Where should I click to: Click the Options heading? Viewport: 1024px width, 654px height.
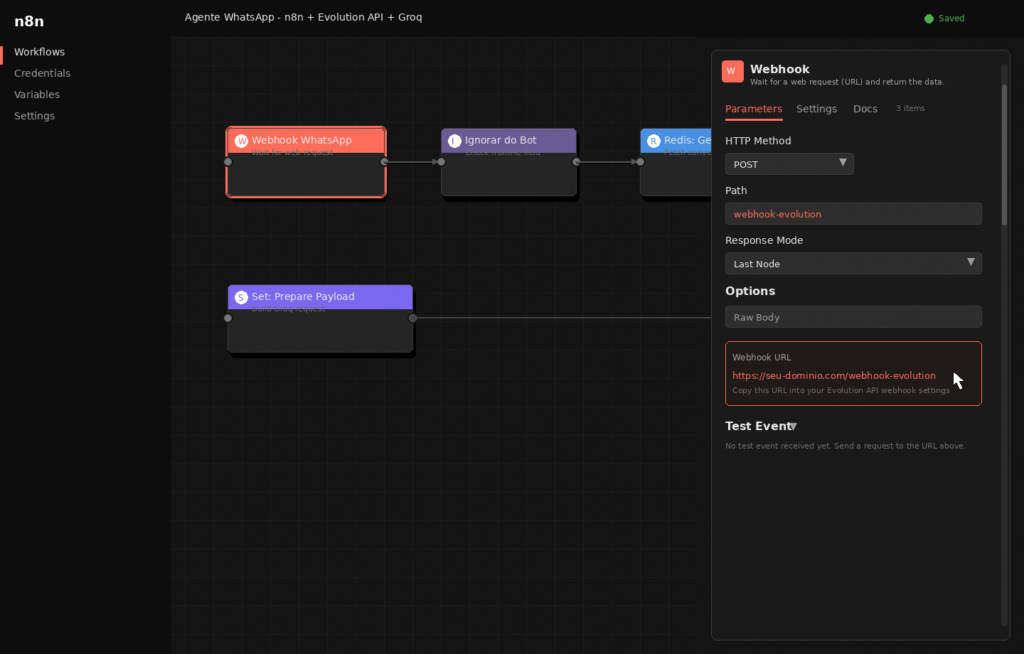750,291
